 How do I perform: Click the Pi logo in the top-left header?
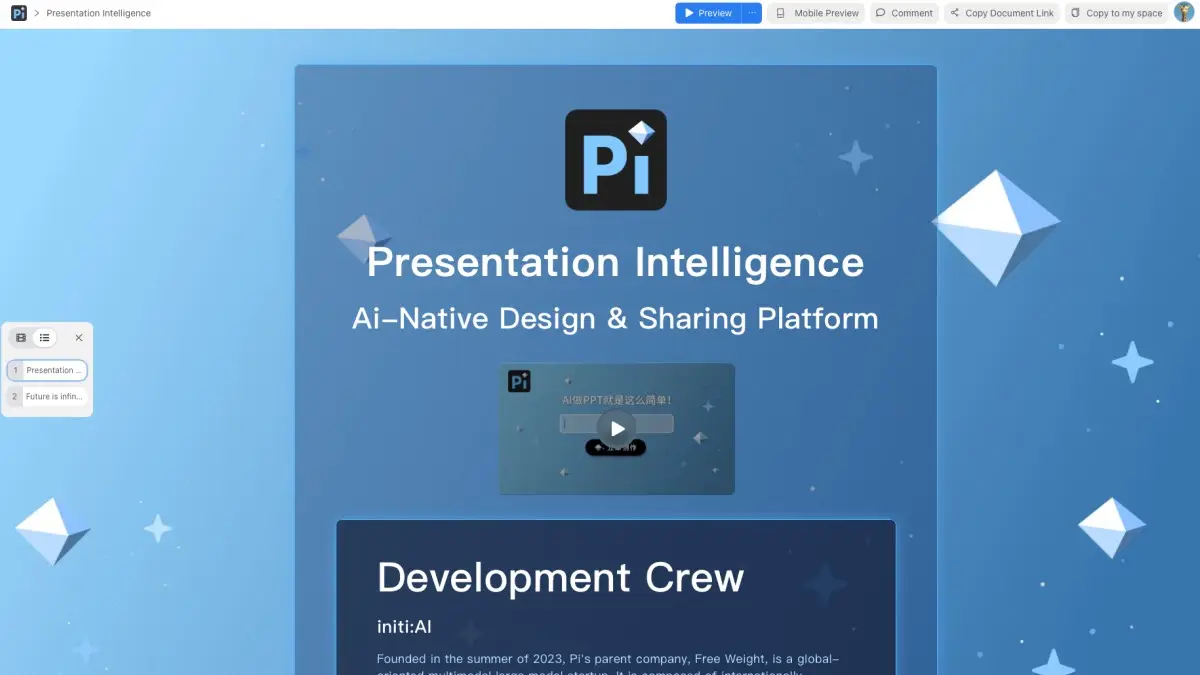tap(18, 13)
